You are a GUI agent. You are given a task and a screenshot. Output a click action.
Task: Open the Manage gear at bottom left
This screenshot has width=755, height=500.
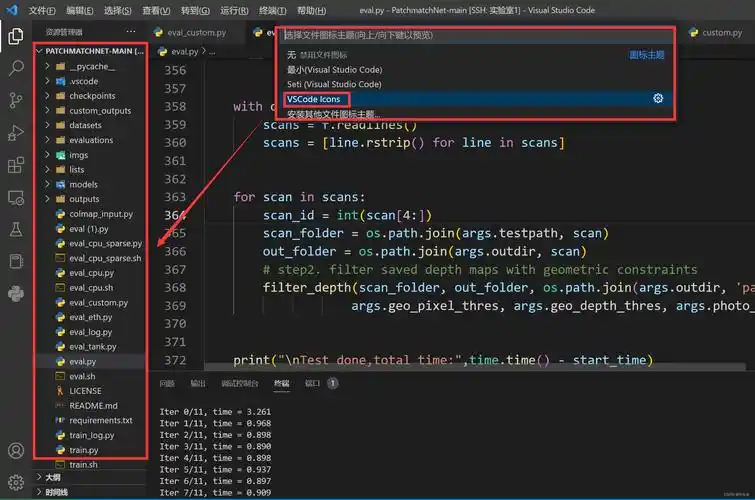click(16, 482)
